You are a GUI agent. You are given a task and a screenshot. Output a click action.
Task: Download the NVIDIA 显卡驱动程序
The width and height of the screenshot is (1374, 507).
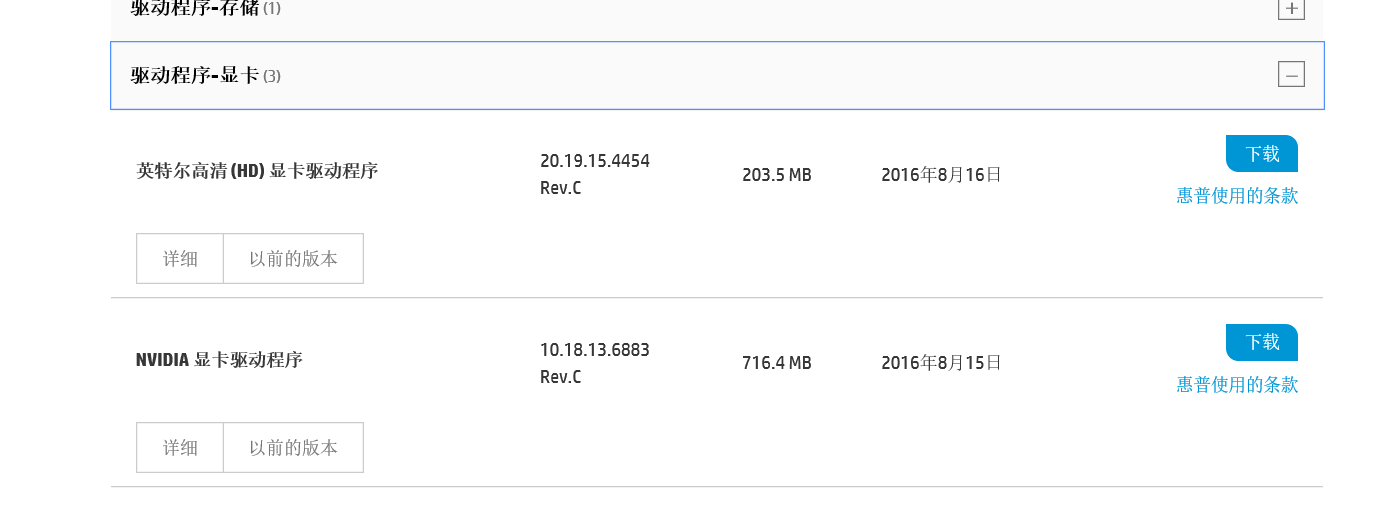click(x=1261, y=343)
